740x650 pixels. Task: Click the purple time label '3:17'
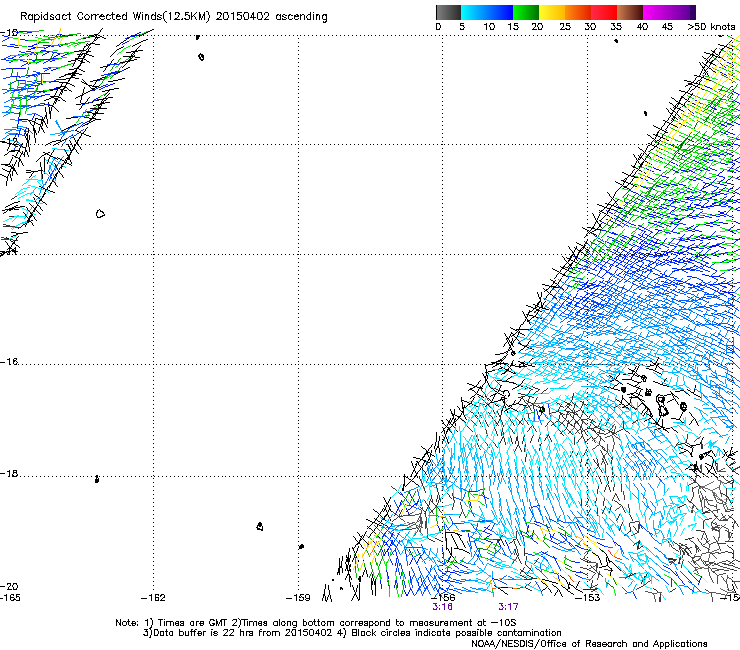pos(508,607)
